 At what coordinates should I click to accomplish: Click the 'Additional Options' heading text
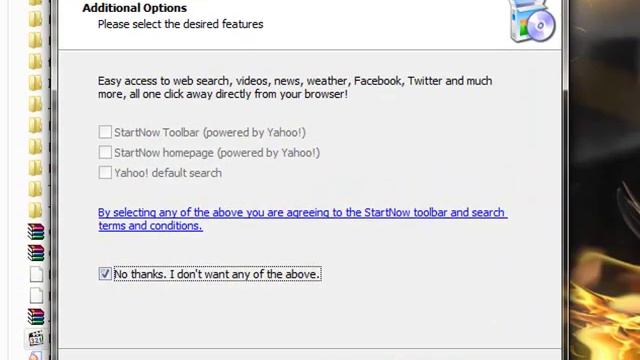click(134, 8)
